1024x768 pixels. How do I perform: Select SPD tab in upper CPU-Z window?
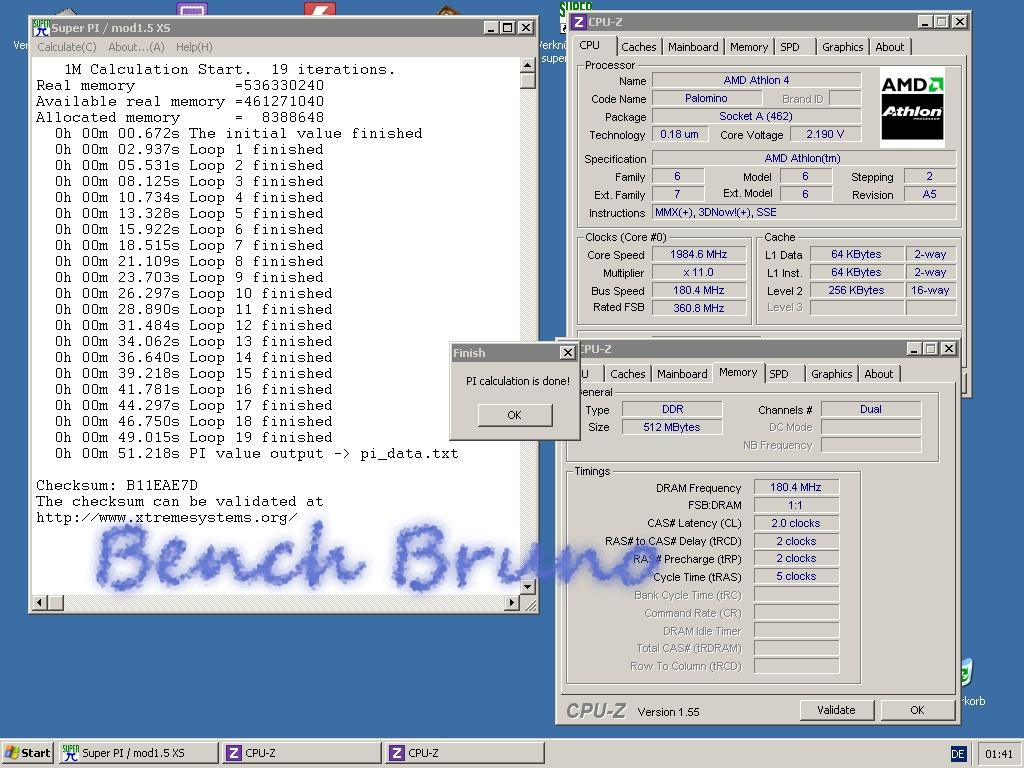(790, 47)
